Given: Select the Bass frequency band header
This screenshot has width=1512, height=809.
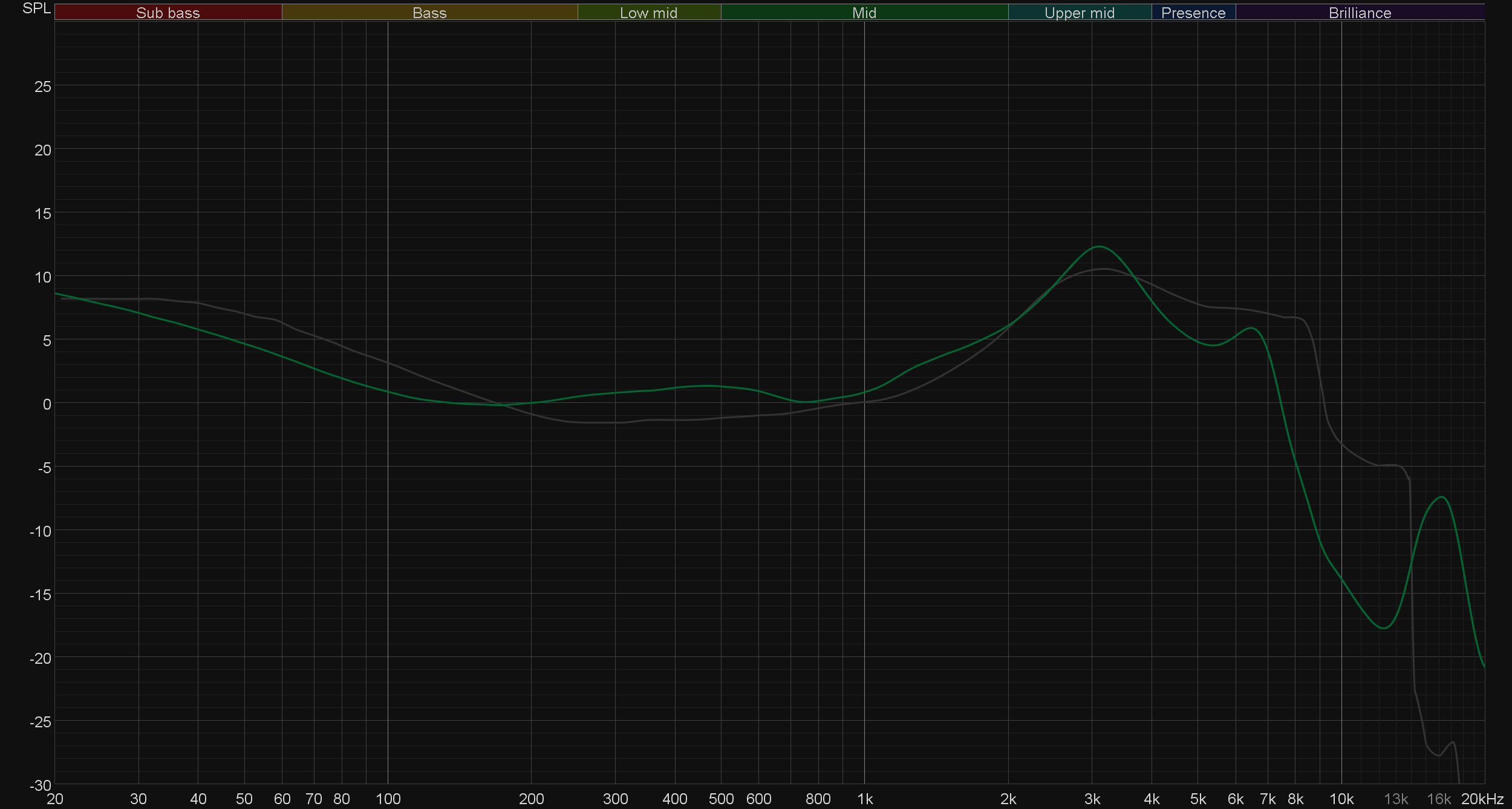Looking at the screenshot, I should (x=429, y=13).
